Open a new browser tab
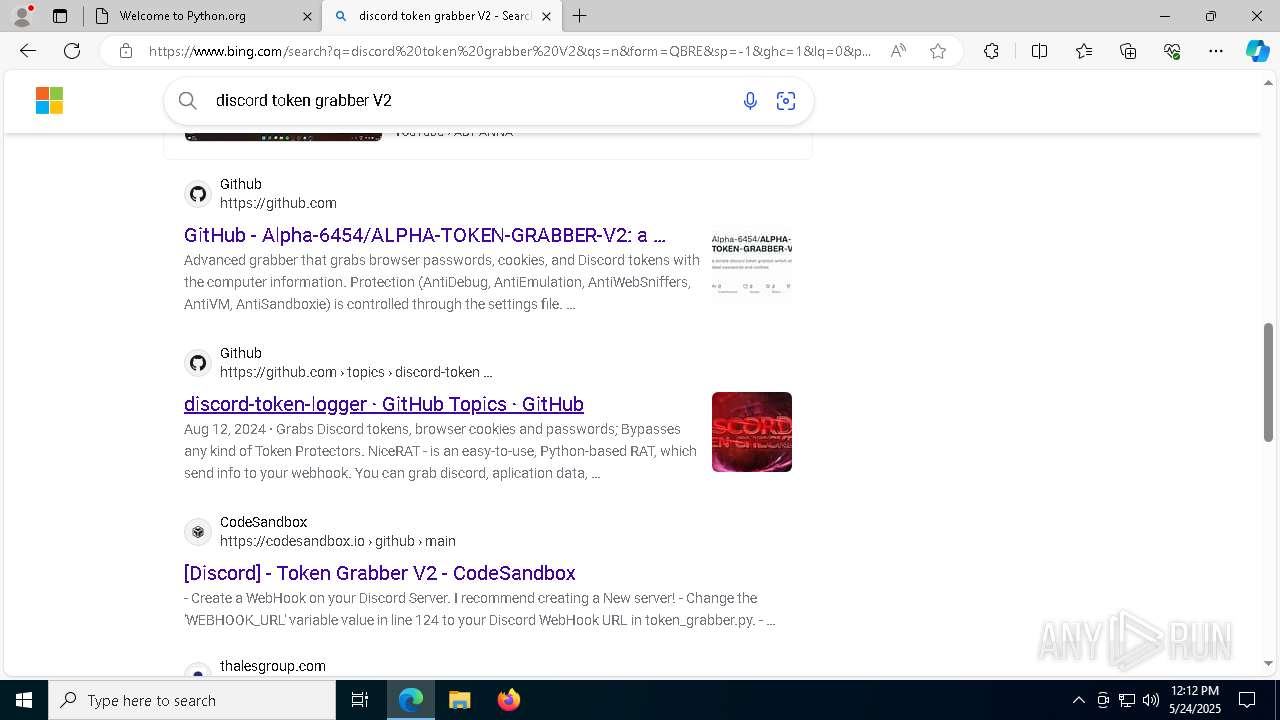 point(580,16)
